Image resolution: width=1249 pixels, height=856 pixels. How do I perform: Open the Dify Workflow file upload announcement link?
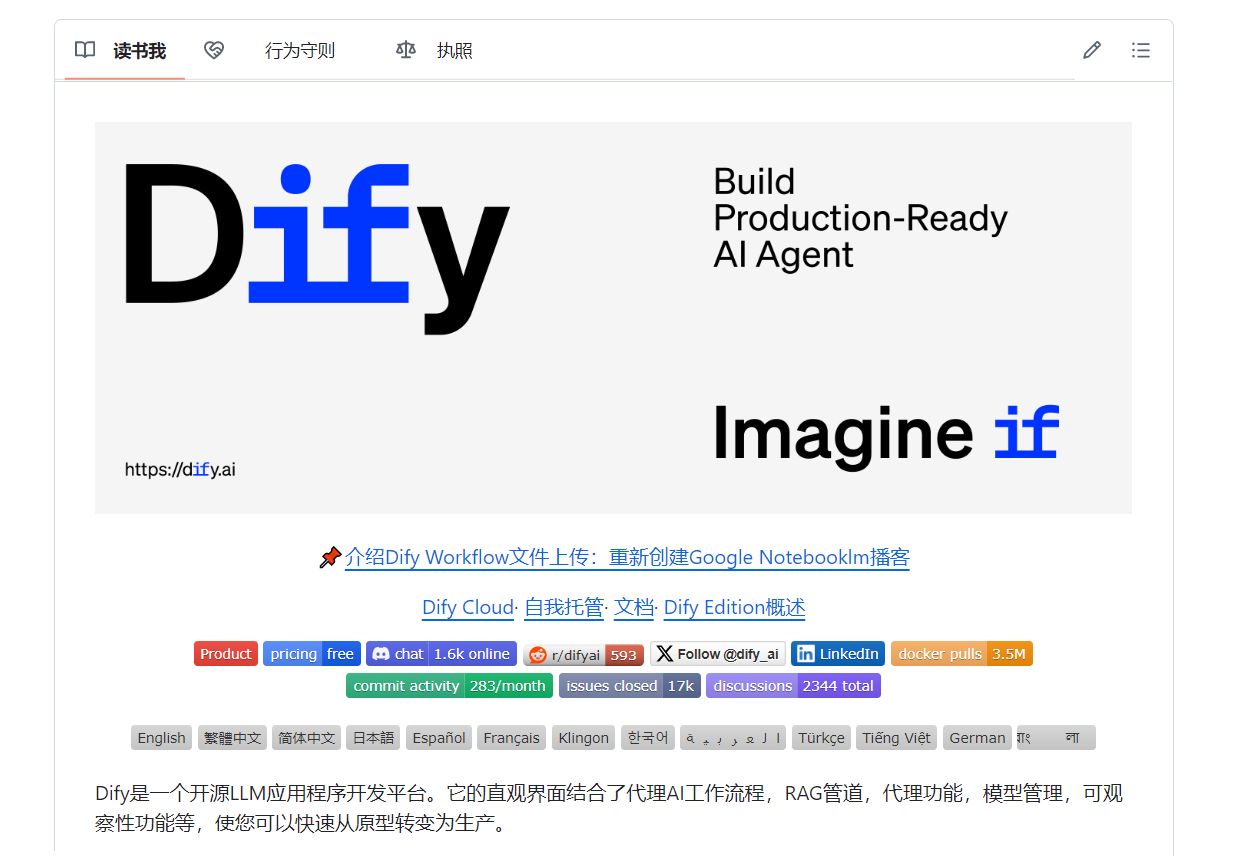[627, 557]
